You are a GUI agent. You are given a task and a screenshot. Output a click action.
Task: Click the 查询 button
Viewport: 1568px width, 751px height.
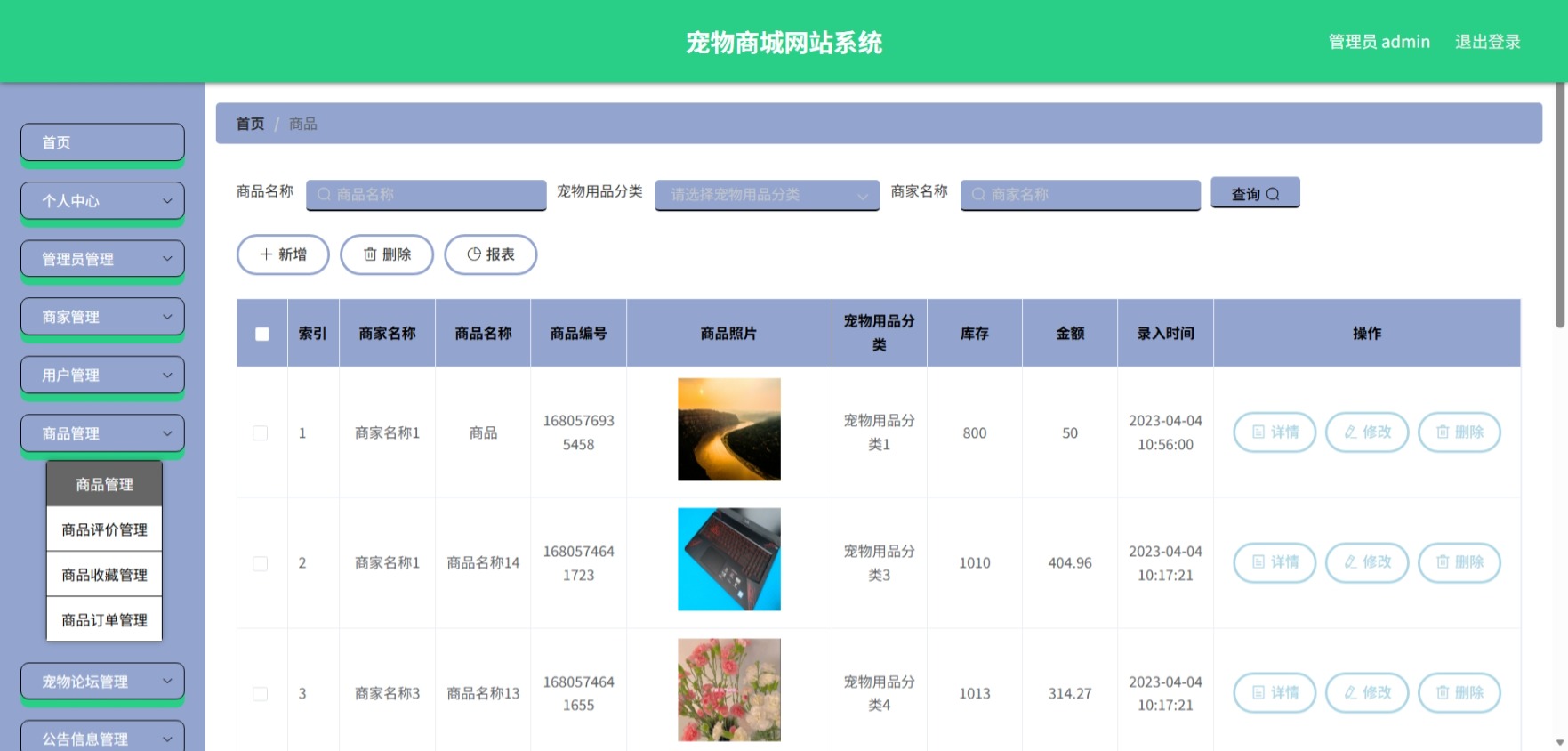coord(1255,193)
